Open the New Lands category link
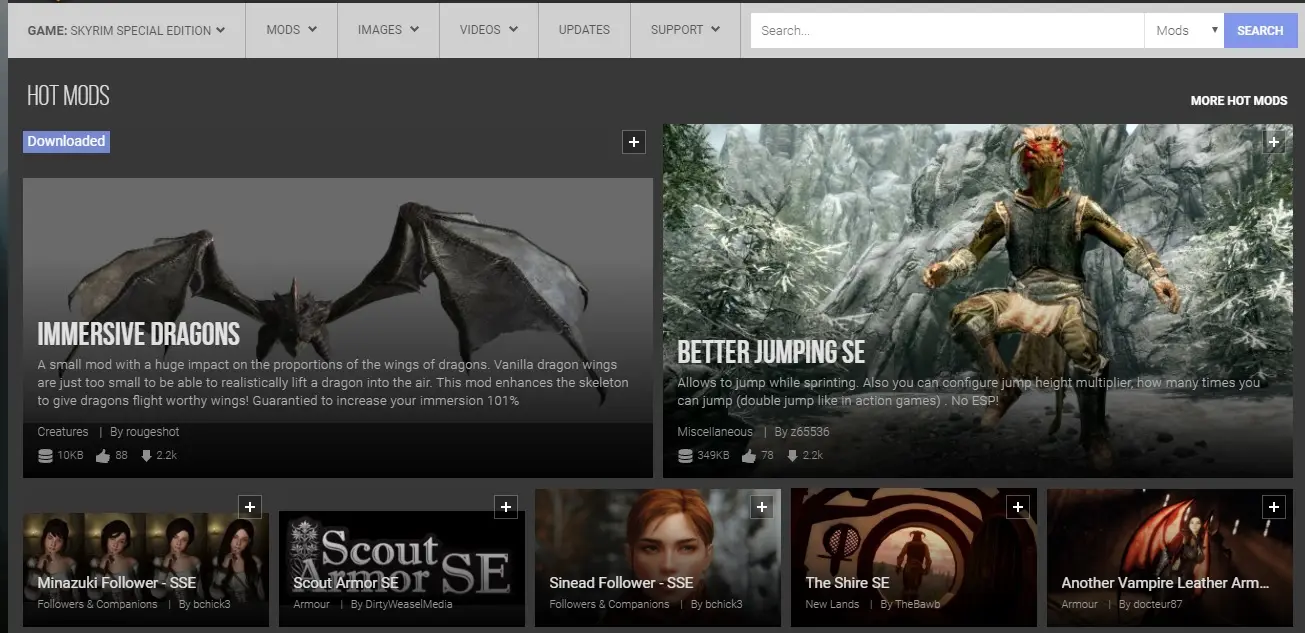Screen dimensions: 1305x633 click(x=832, y=604)
